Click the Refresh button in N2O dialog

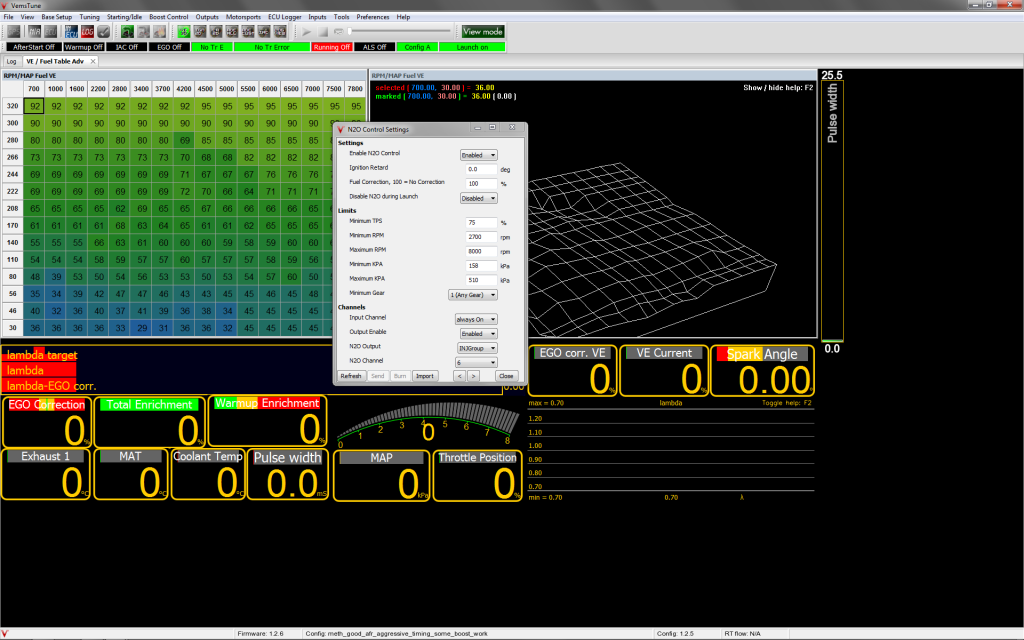(x=350, y=376)
